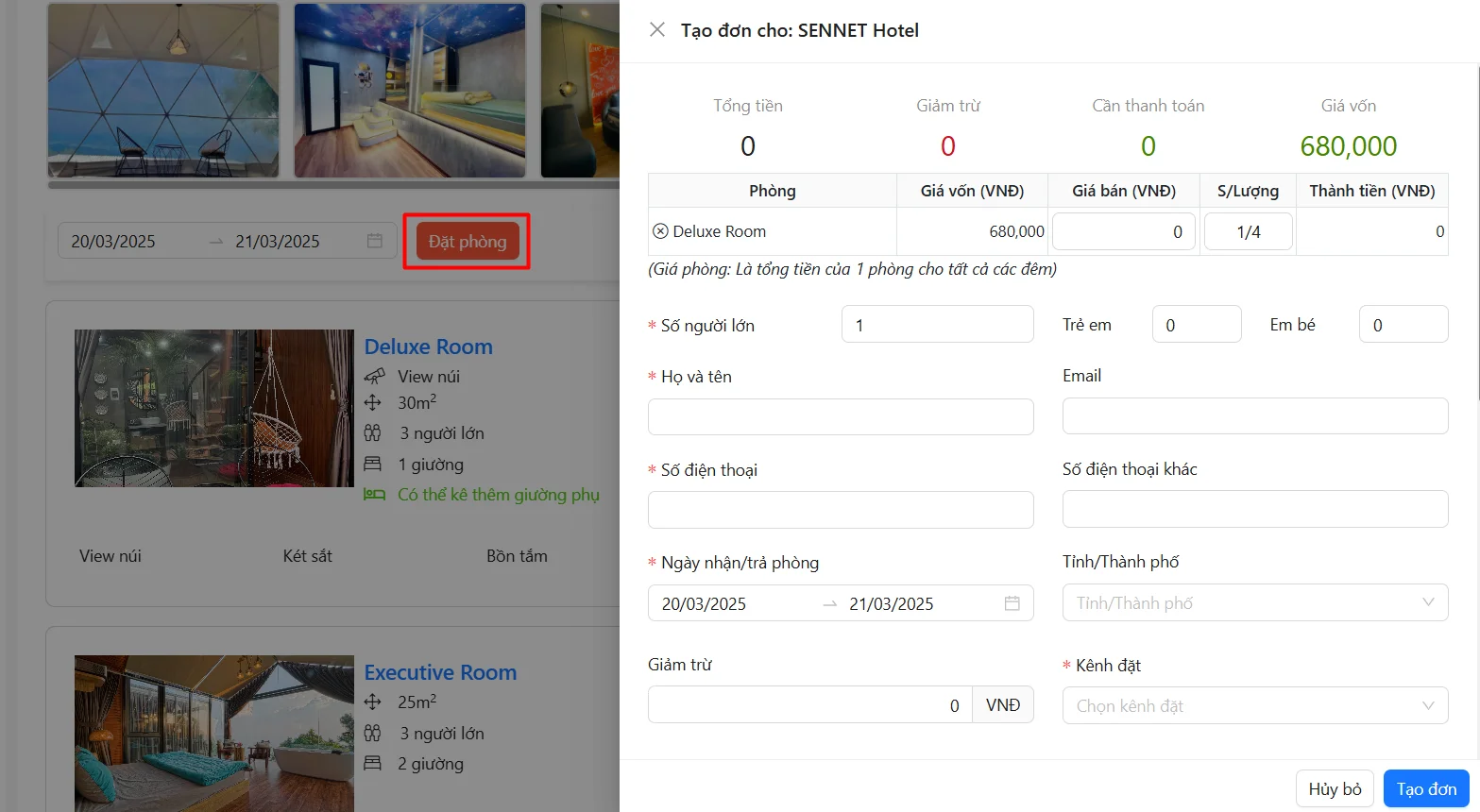
Task: Click the red Đặt phòng button
Action: coord(468,242)
